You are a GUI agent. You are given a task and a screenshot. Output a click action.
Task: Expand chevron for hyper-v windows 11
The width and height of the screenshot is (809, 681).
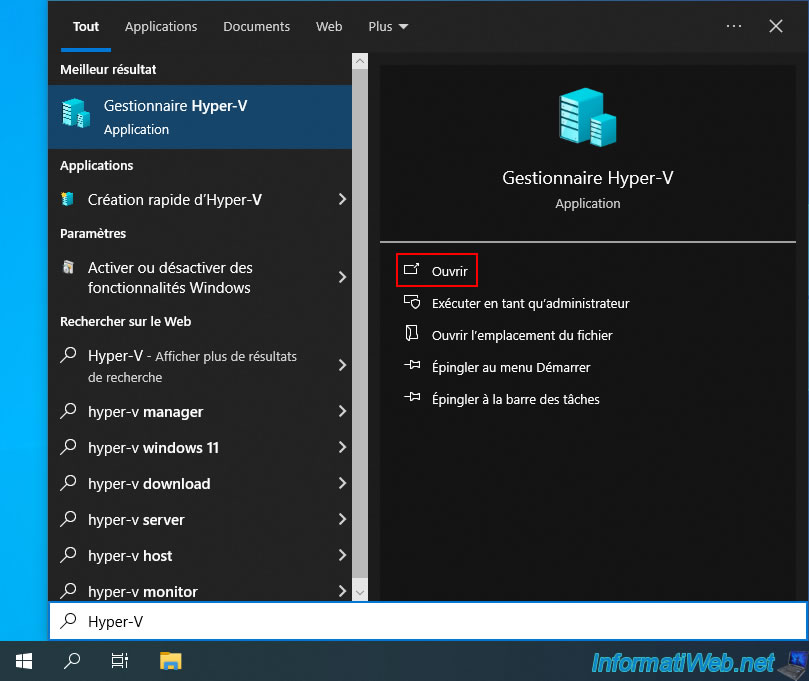click(x=342, y=447)
